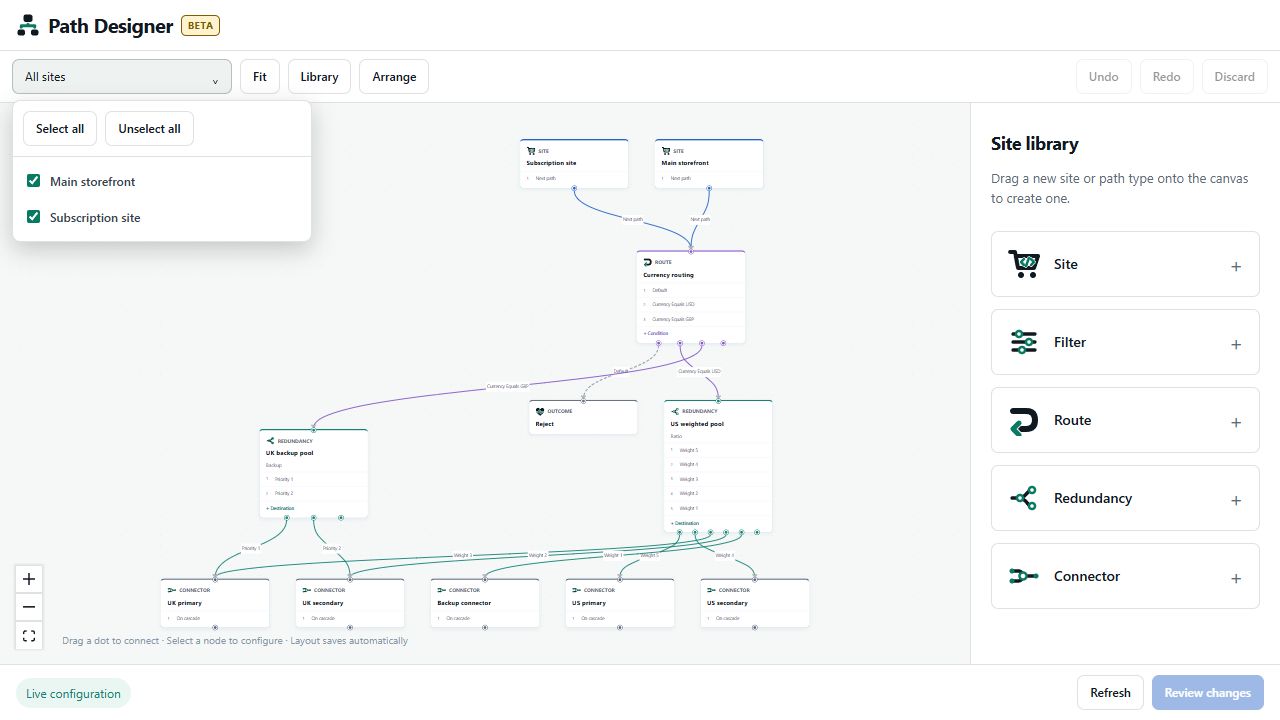Select the UK backup pool node
1280x720 pixels.
click(314, 473)
